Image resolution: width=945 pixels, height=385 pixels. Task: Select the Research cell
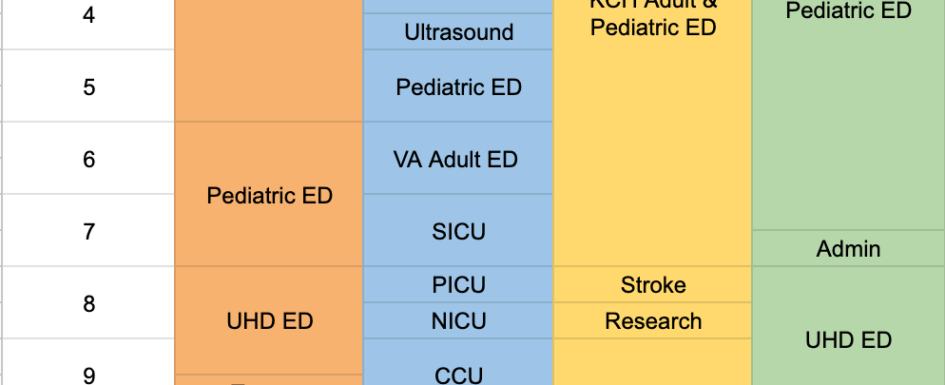click(653, 321)
